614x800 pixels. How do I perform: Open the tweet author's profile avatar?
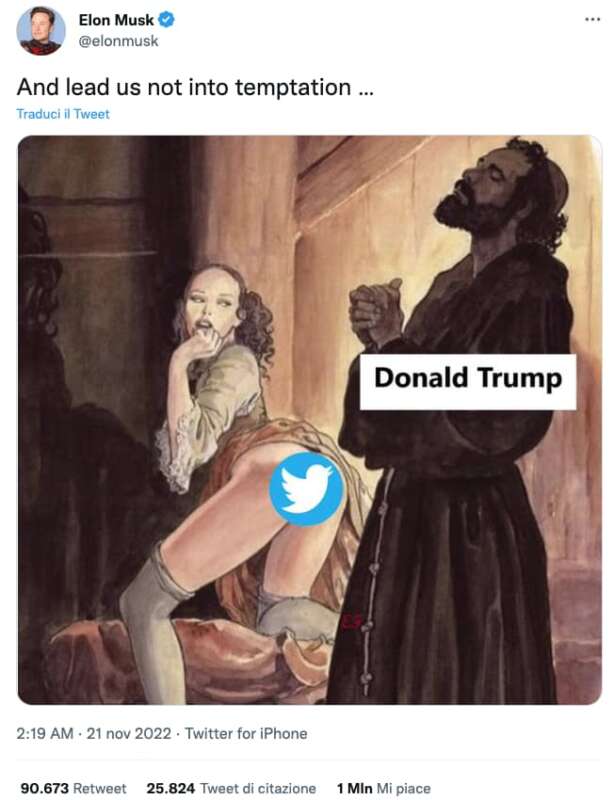coord(41,30)
